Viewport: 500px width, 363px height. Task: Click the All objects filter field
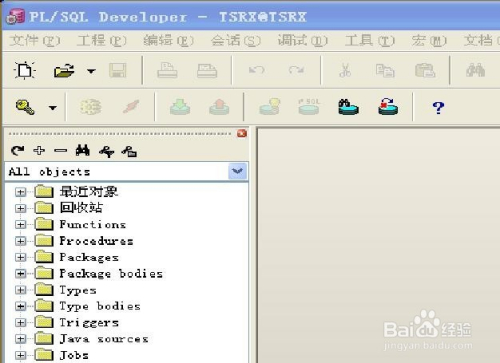coord(127,171)
